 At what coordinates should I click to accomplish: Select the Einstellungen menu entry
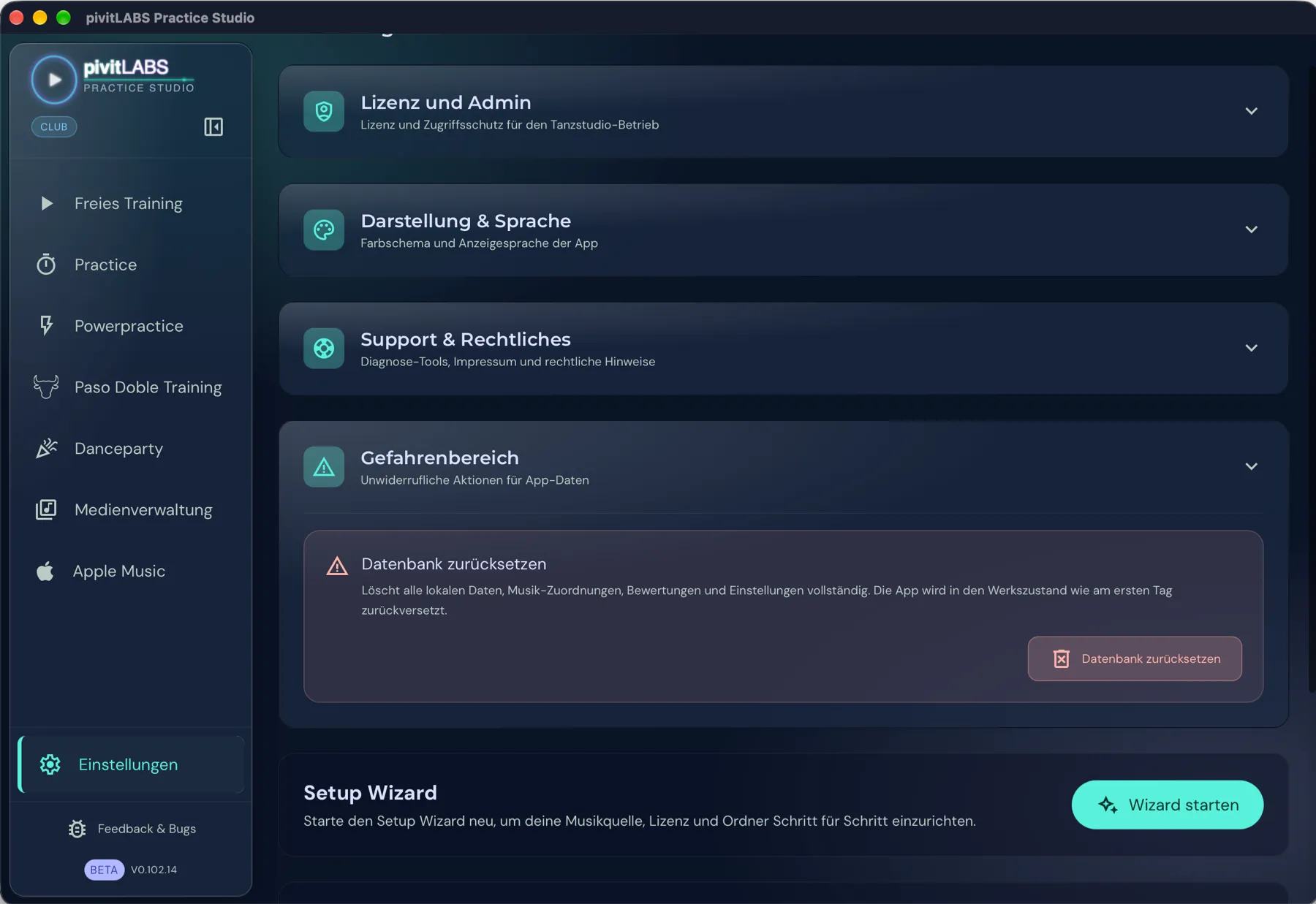[x=131, y=764]
